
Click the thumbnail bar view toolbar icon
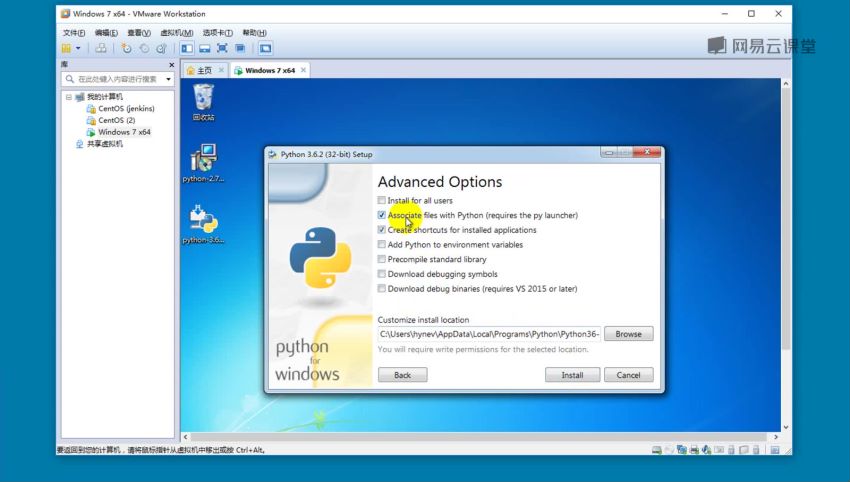204,48
